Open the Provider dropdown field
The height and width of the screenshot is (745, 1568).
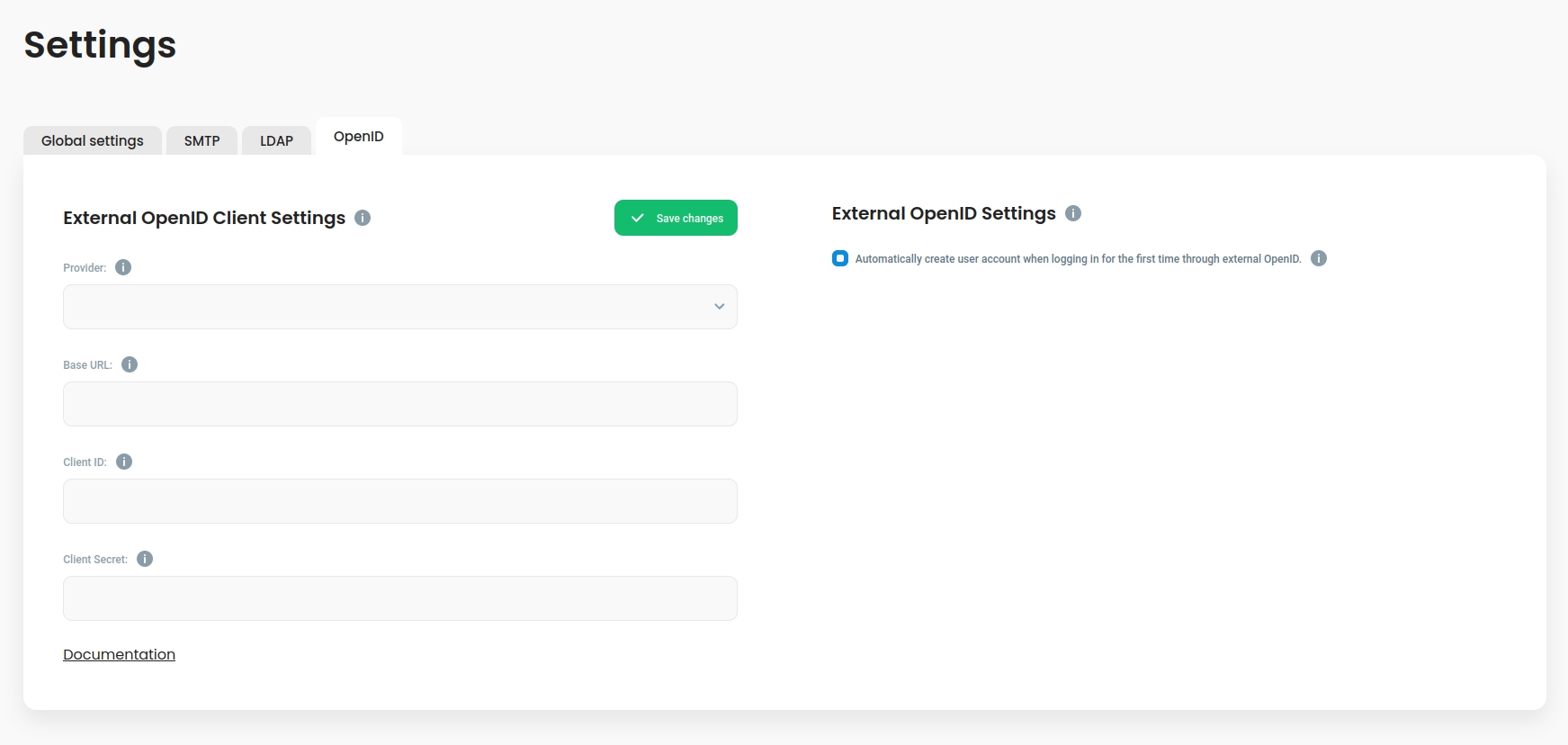387,307
